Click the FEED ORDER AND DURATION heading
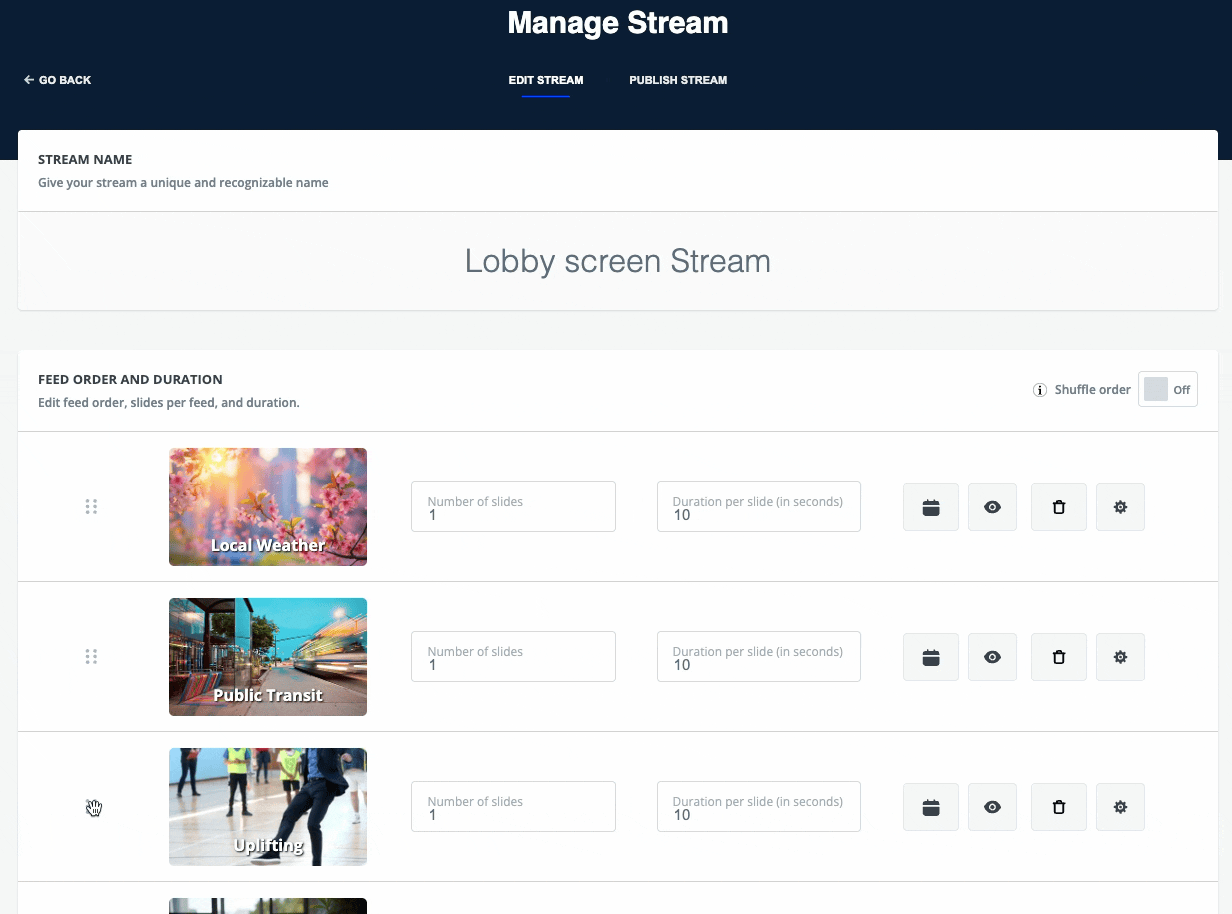 (x=130, y=379)
